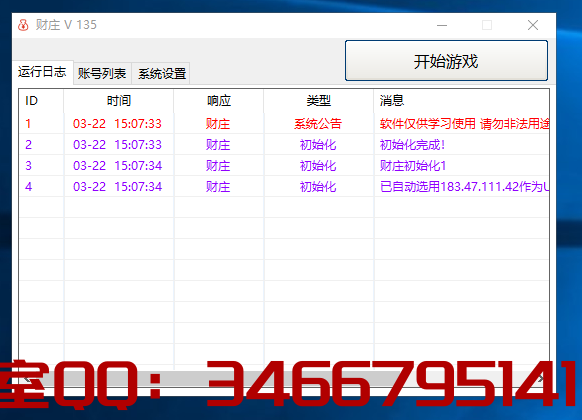Click the 财庄 app icon in title bar
This screenshot has height=420, width=582.
point(23,25)
